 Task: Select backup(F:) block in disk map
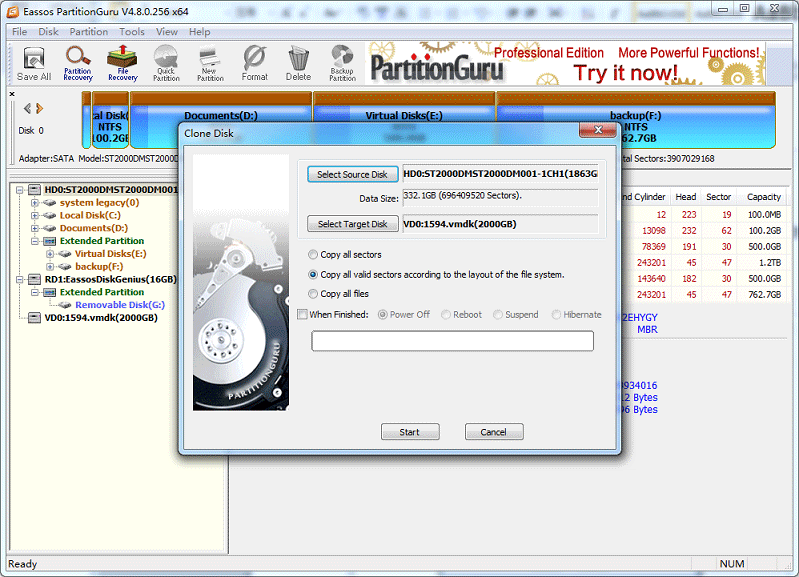click(x=636, y=120)
